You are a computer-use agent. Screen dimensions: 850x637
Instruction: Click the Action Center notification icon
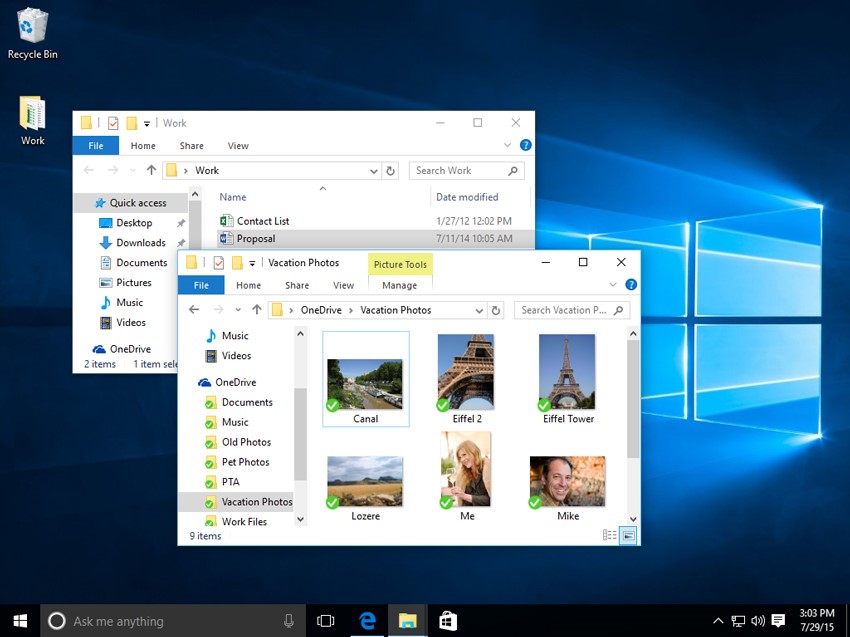[x=778, y=621]
